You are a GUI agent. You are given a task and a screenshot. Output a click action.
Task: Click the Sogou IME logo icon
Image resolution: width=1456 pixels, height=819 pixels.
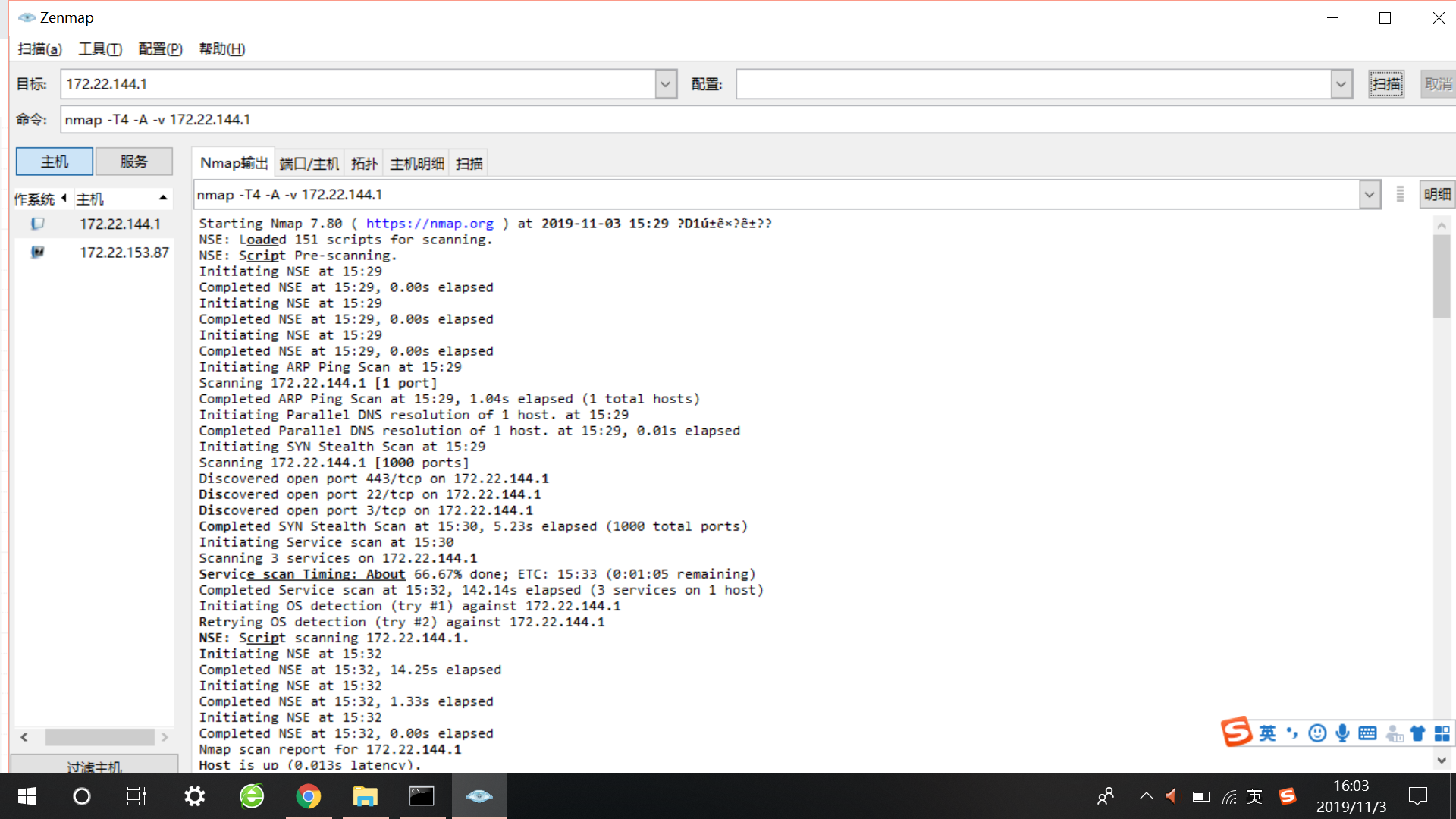[1236, 733]
